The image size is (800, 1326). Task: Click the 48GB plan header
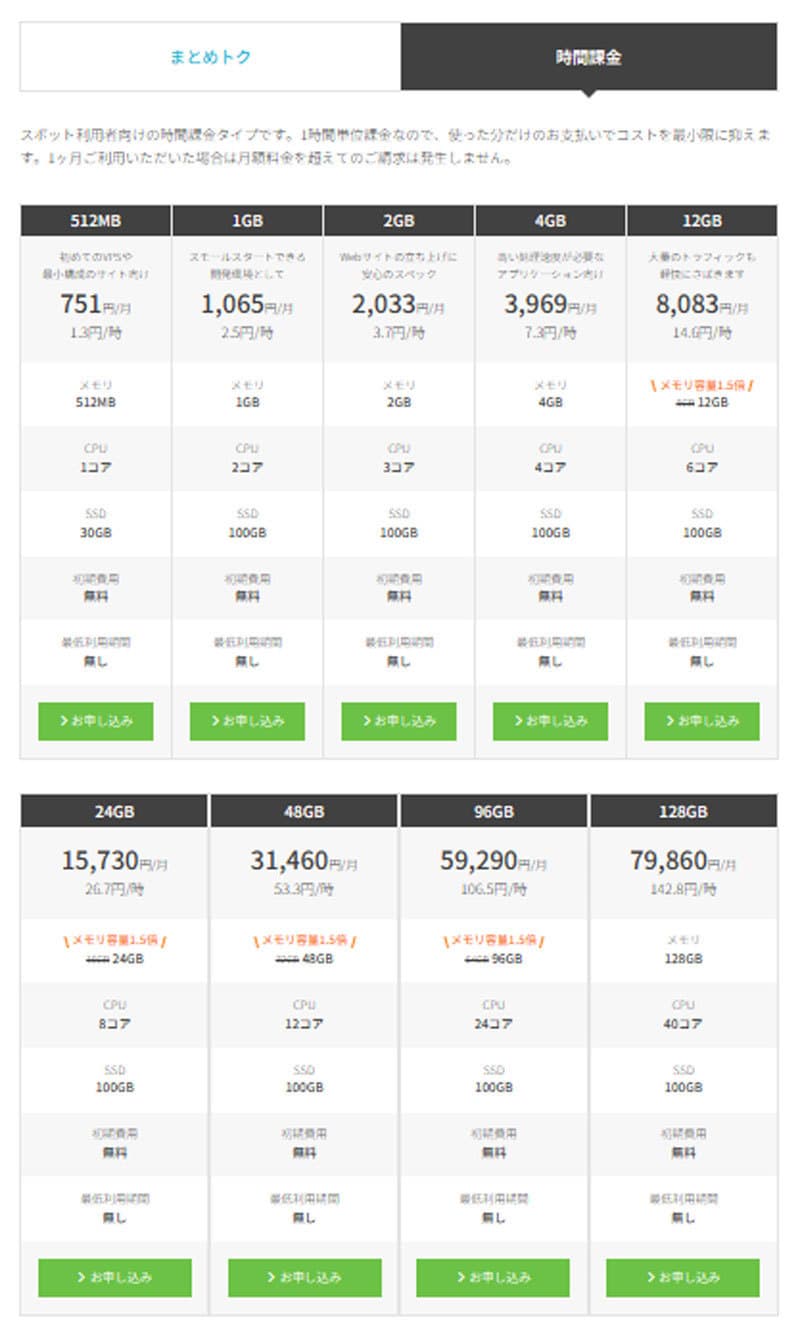[x=305, y=811]
